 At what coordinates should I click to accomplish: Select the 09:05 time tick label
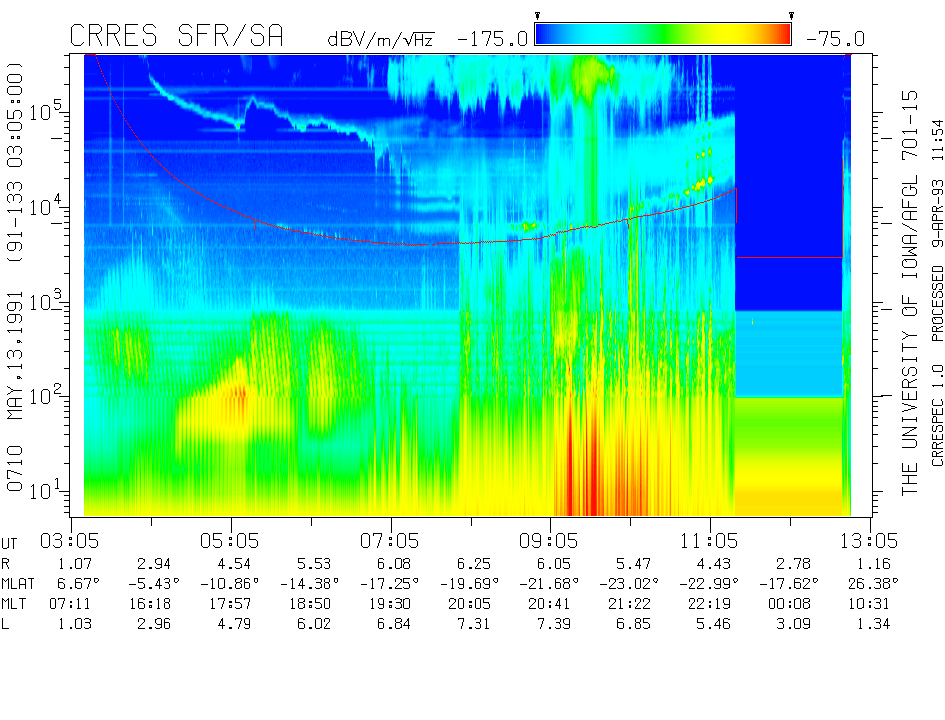[551, 539]
